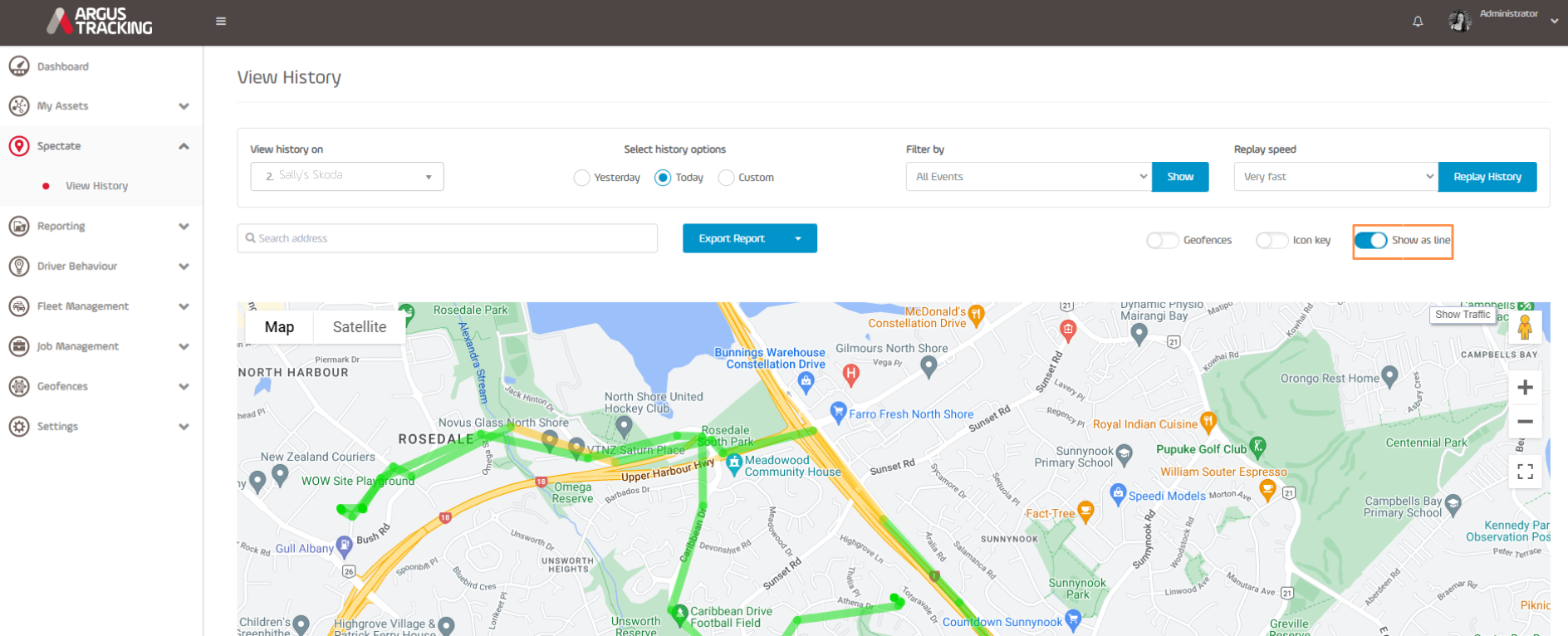The image size is (1568, 636).
Task: Click the Street View pegman icon
Action: tap(1525, 327)
